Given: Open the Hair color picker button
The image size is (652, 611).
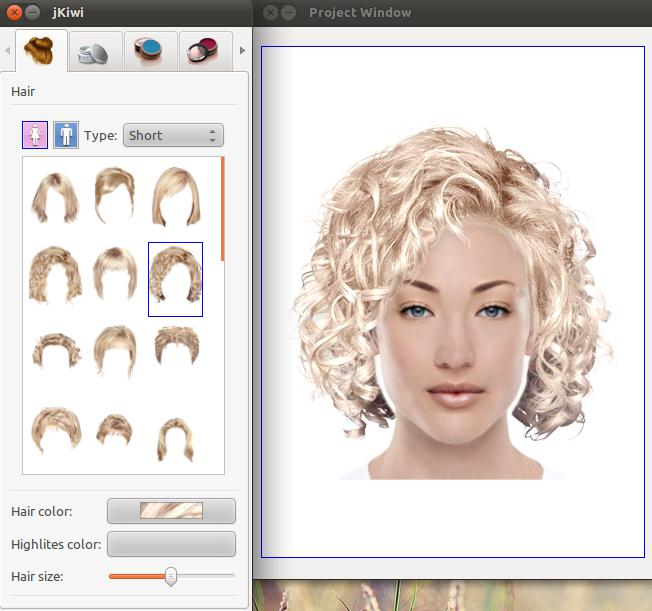Looking at the screenshot, I should point(171,511).
